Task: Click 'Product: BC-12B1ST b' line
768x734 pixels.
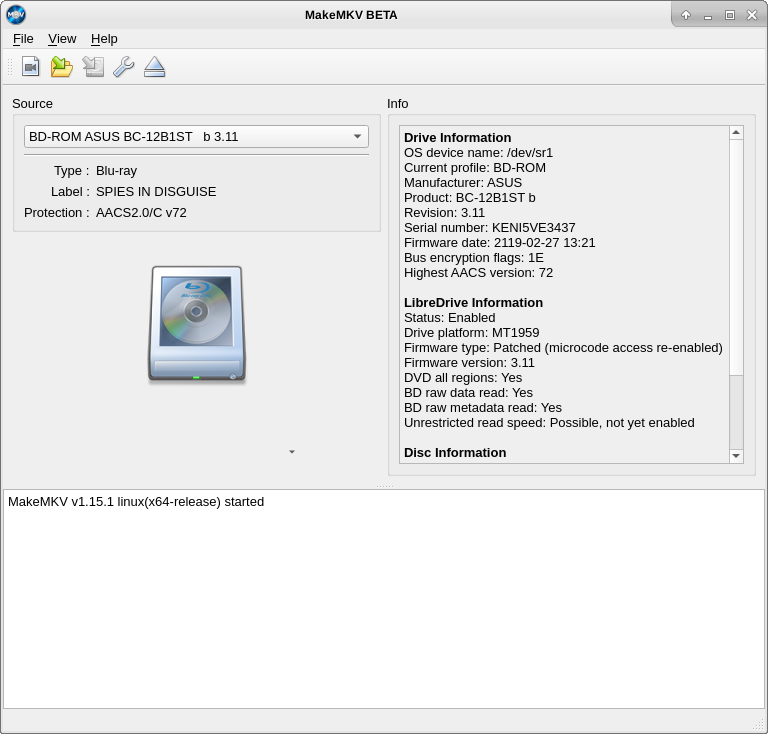Action: point(470,198)
